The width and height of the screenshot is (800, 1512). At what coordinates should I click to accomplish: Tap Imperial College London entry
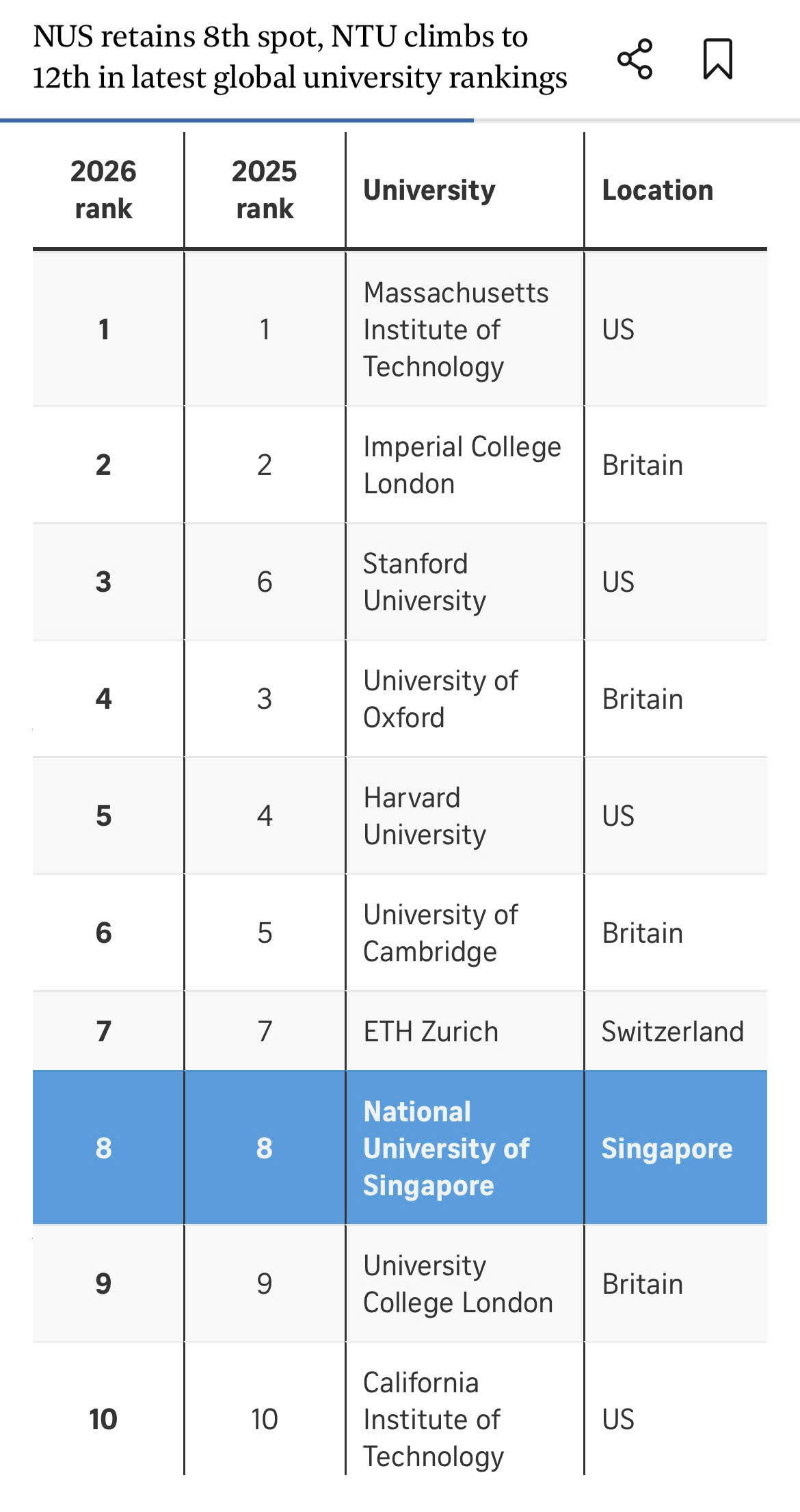tap(462, 465)
